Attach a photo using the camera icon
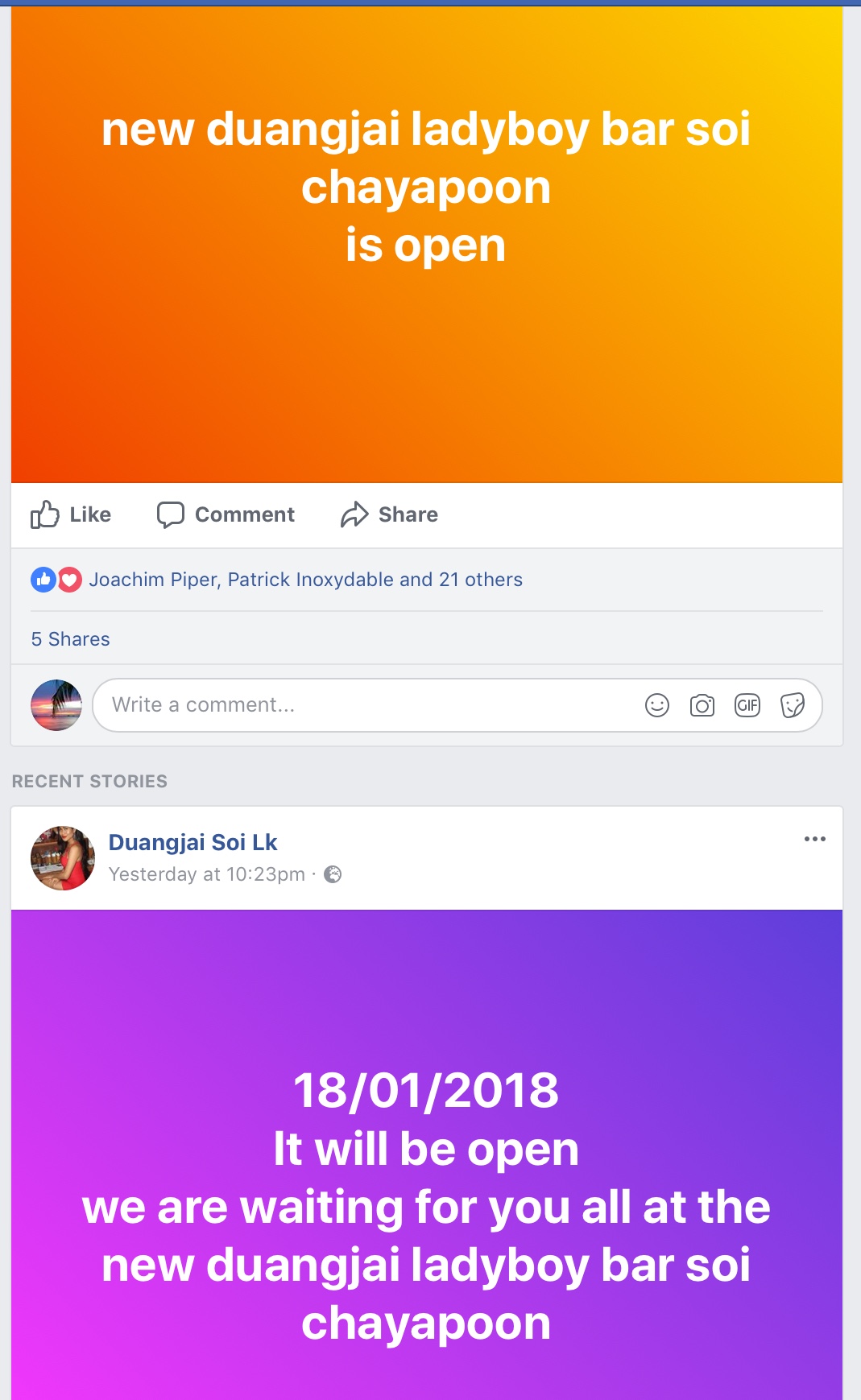 pyautogui.click(x=702, y=705)
